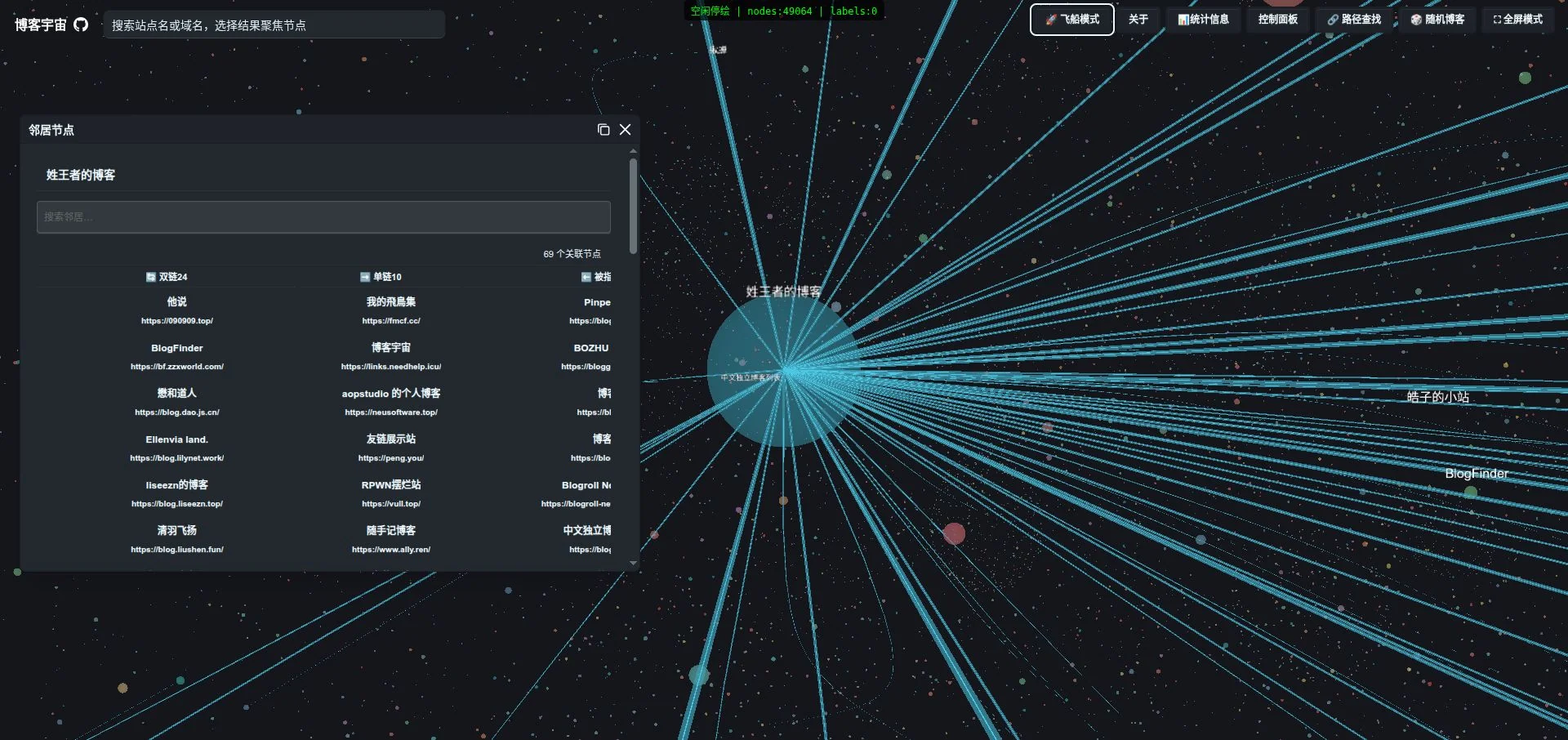The width and height of the screenshot is (1568, 740).
Task: Click the neighbor panel vertical scrollbar
Action: click(x=634, y=206)
